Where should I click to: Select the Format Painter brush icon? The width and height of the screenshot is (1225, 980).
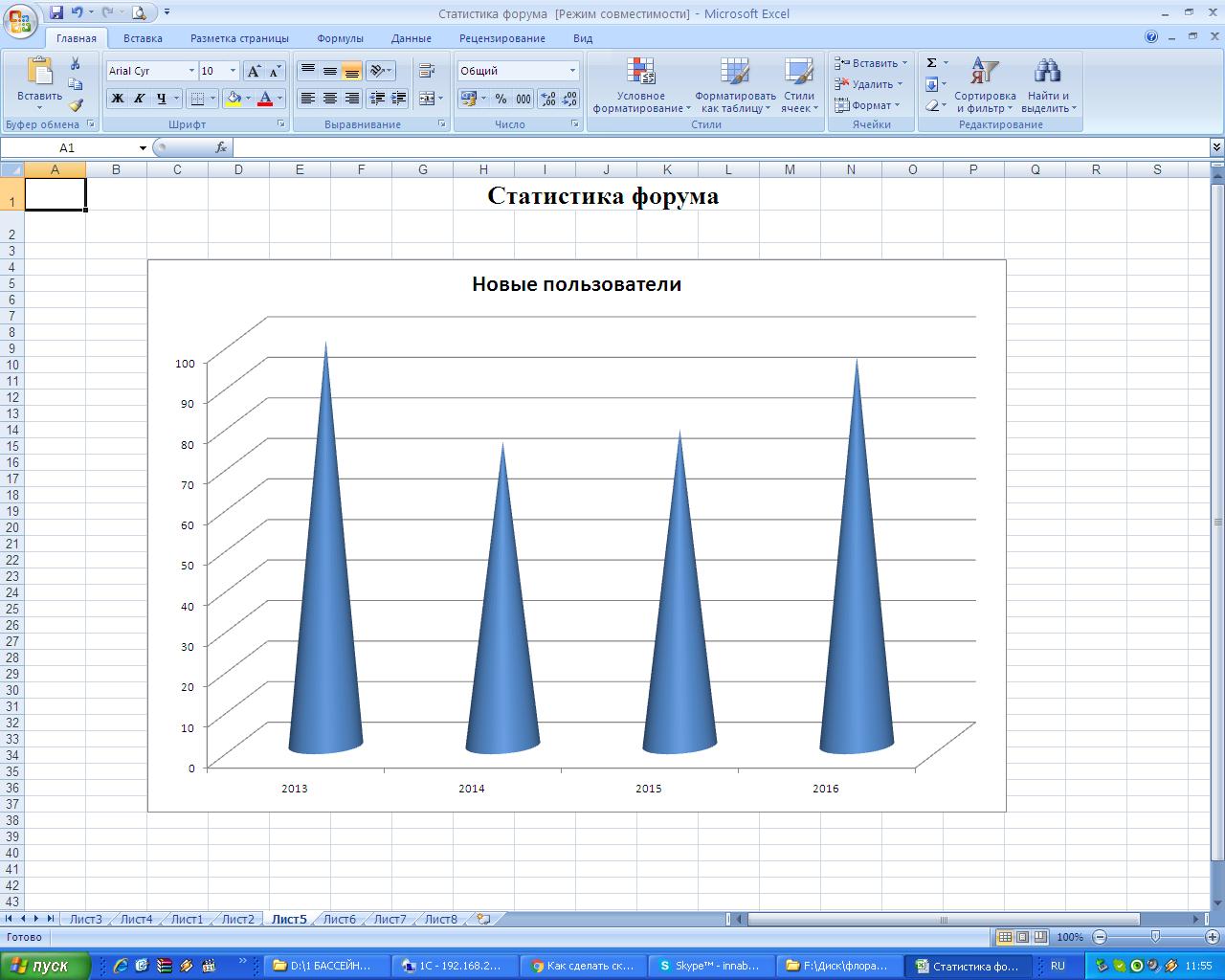(75, 105)
